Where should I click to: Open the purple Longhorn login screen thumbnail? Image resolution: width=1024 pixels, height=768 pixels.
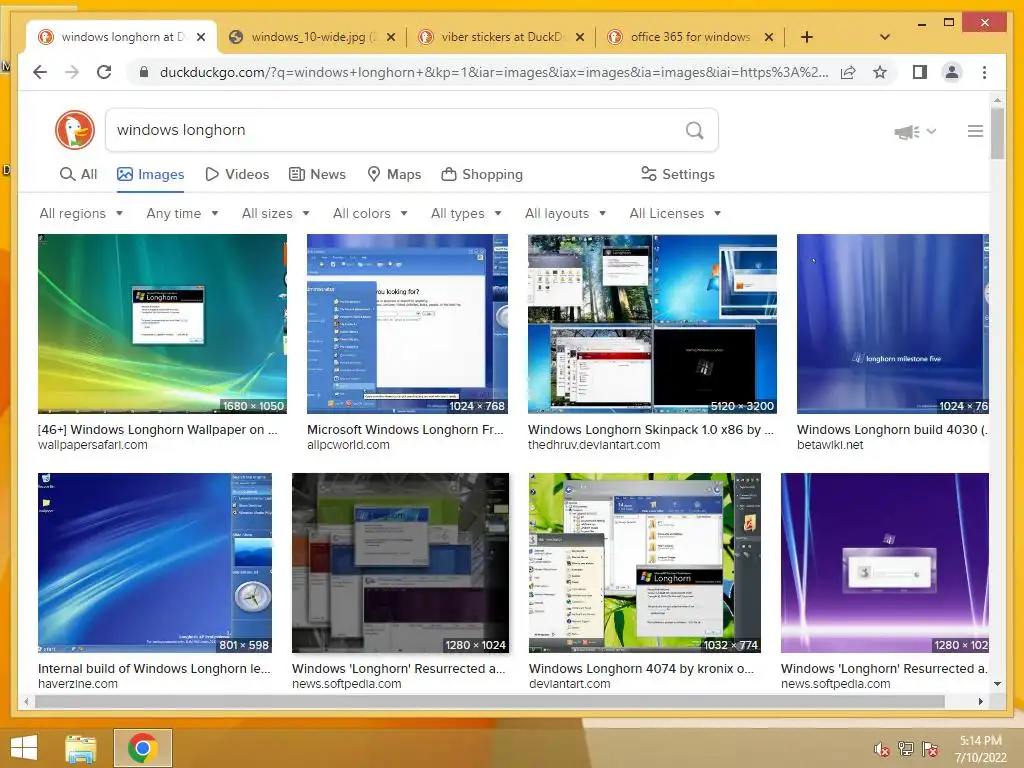coord(885,563)
